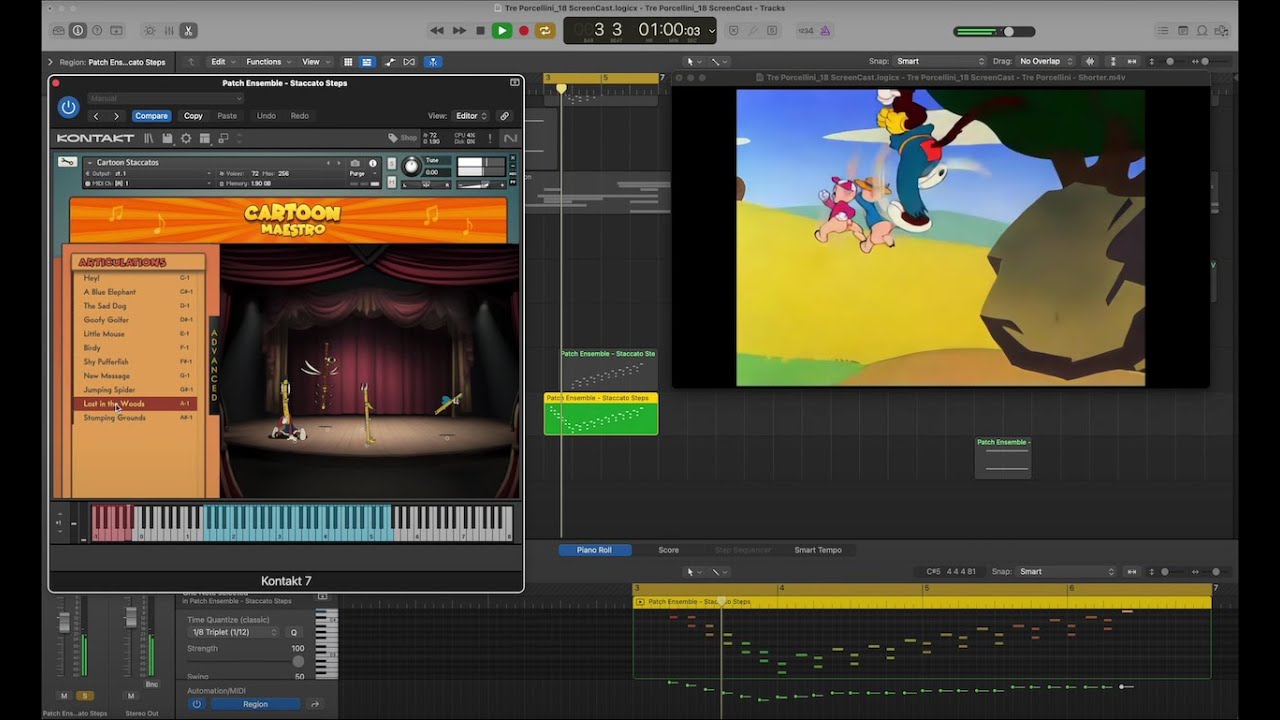Screen dimensions: 1280x720
Task: Switch to the Score tab
Action: (x=669, y=550)
